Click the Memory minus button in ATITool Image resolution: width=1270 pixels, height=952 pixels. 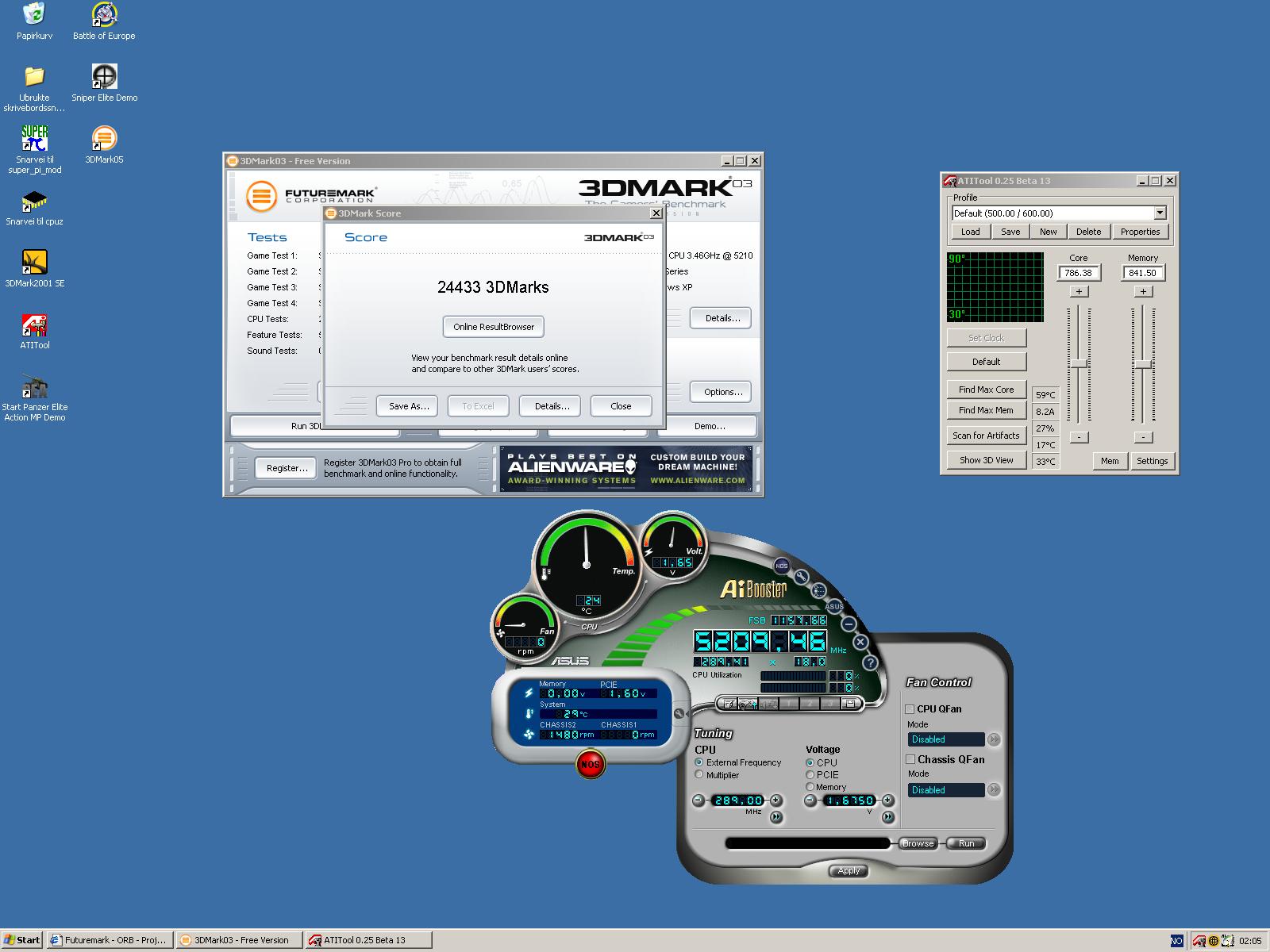(1142, 437)
